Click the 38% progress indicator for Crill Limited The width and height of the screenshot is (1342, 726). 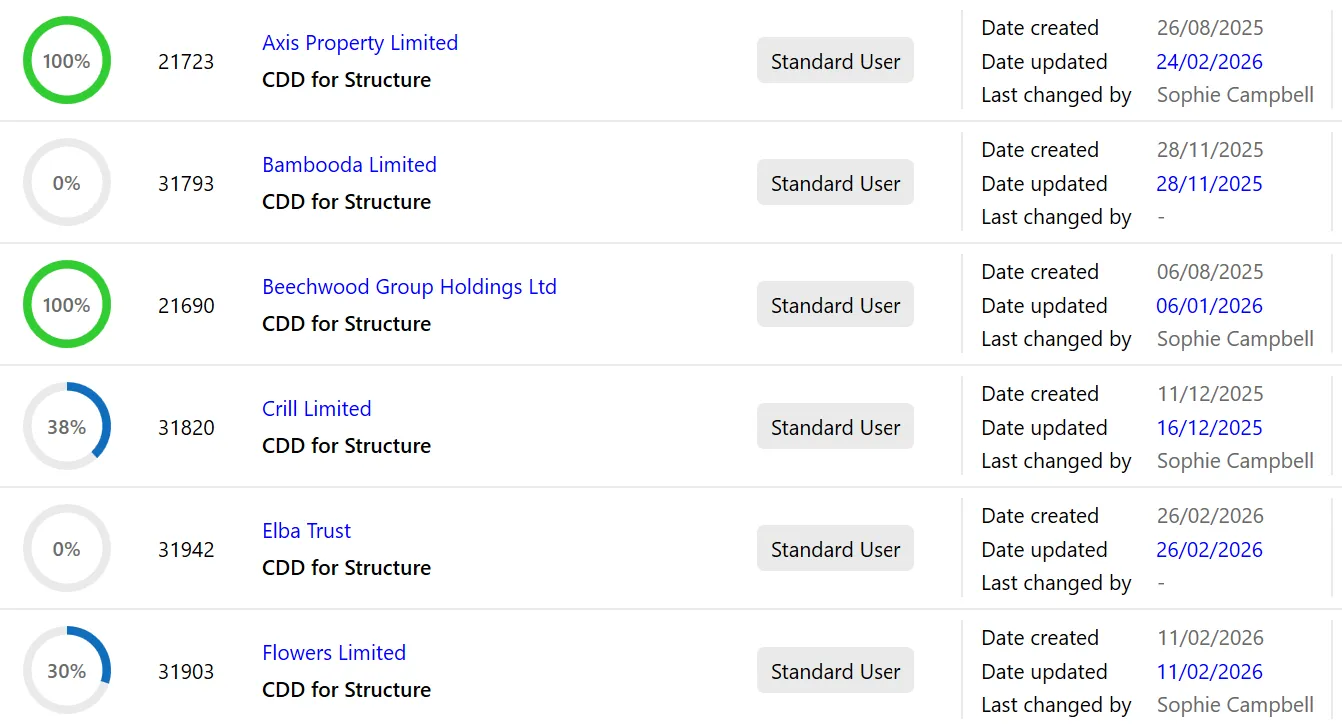tap(66, 426)
